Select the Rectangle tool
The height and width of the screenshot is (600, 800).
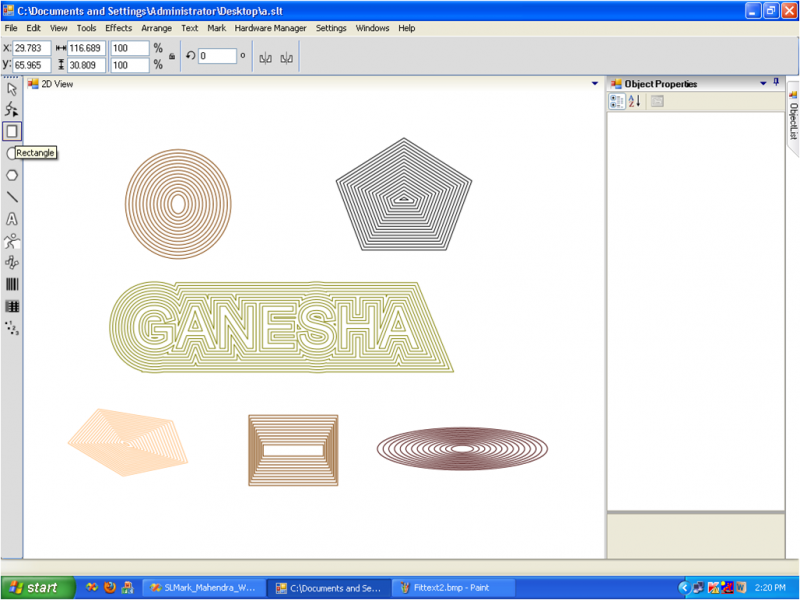tap(12, 131)
